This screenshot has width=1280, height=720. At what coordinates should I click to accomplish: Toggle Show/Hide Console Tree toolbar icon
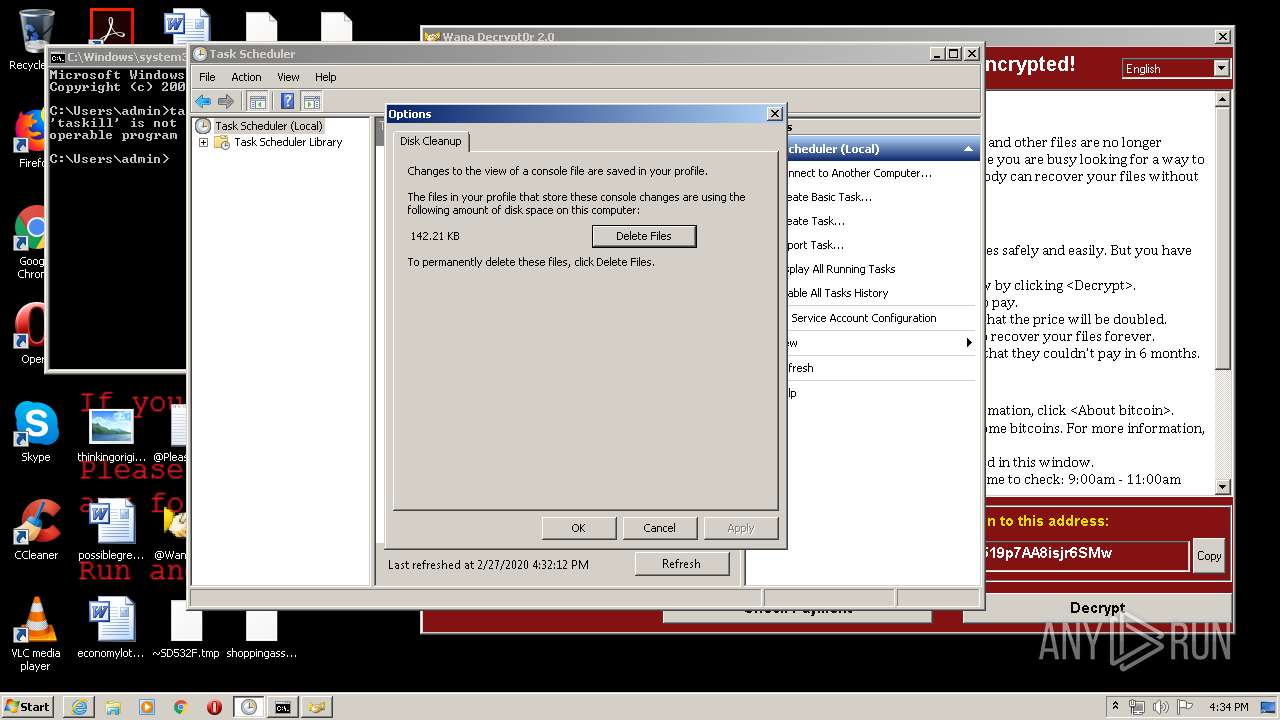[x=257, y=101]
